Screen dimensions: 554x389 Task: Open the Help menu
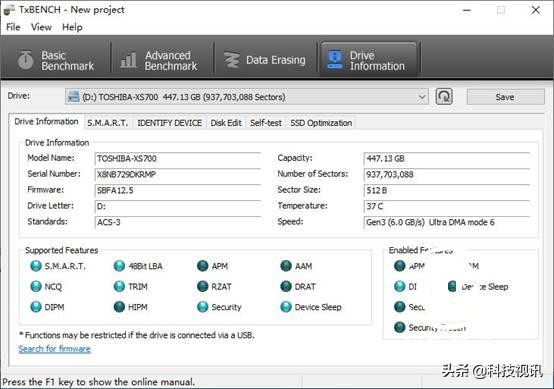(72, 27)
